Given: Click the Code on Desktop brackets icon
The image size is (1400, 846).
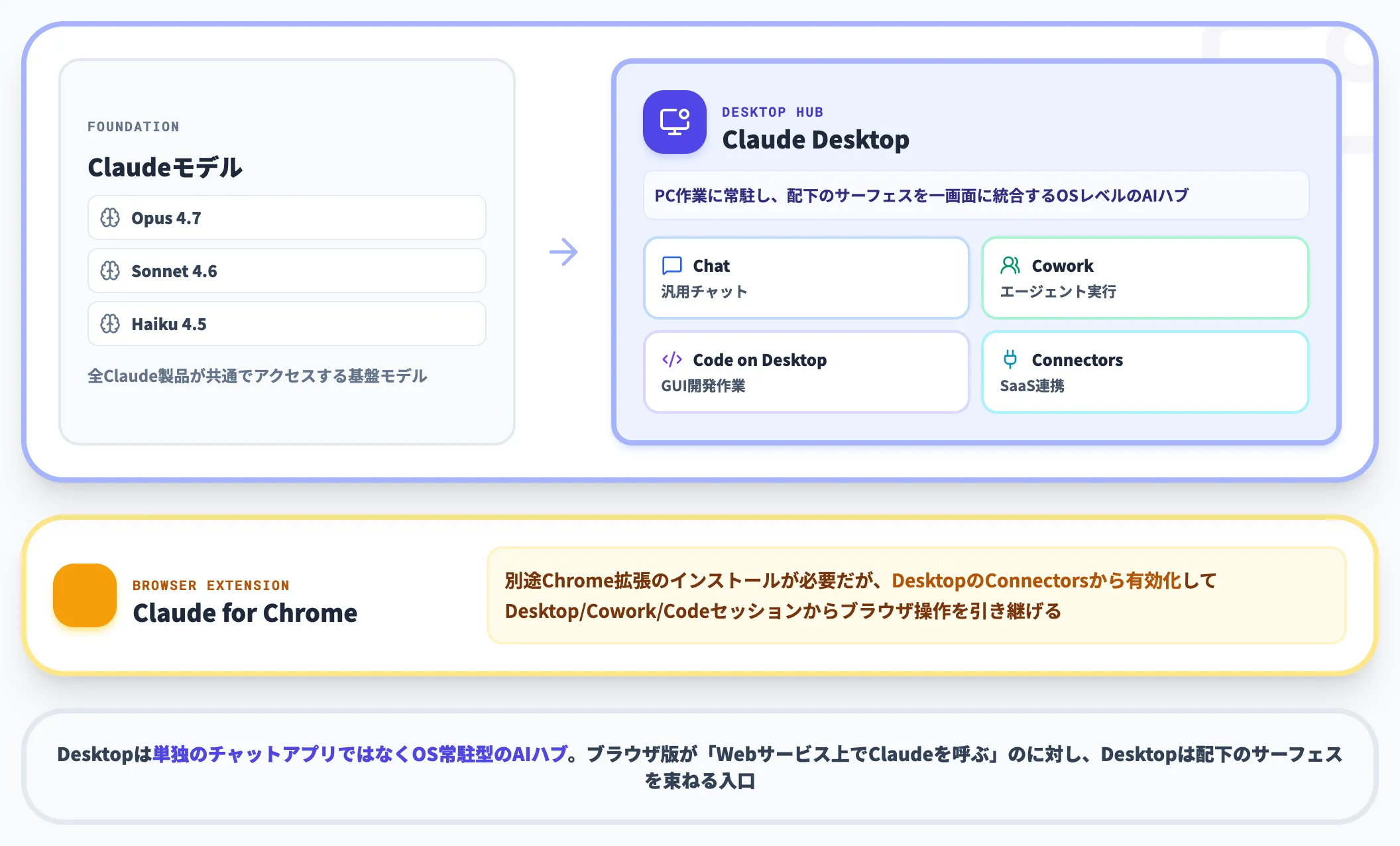Looking at the screenshot, I should coord(672,359).
